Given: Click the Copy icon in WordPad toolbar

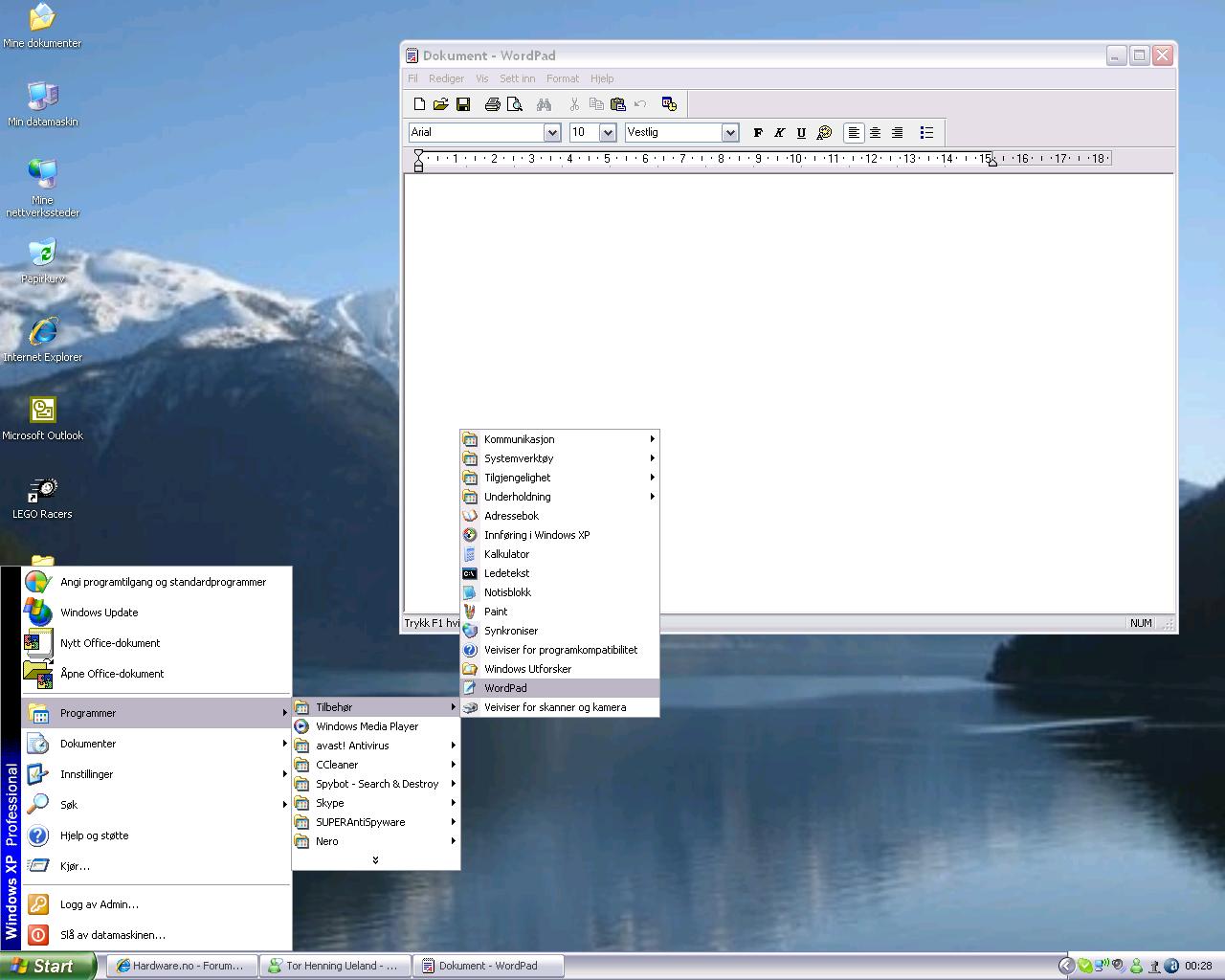Looking at the screenshot, I should tap(596, 104).
